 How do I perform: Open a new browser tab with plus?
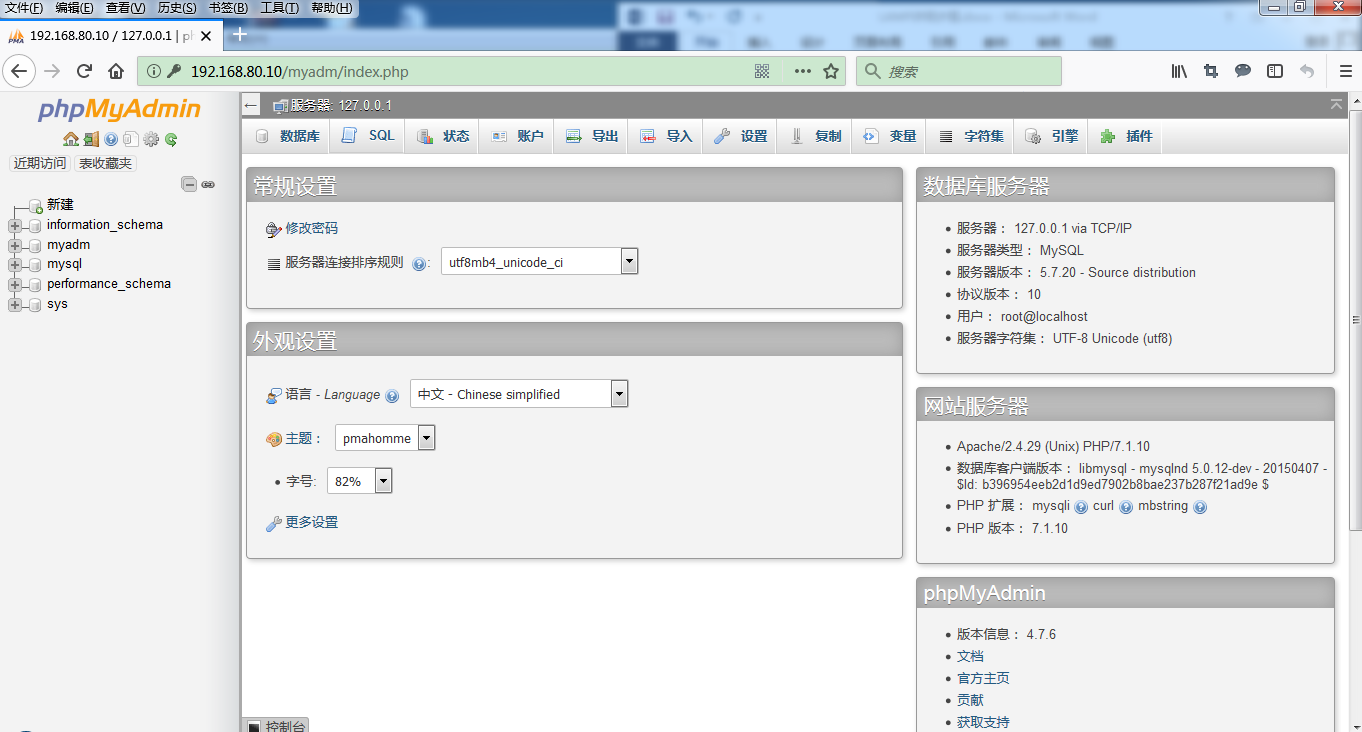(x=239, y=34)
